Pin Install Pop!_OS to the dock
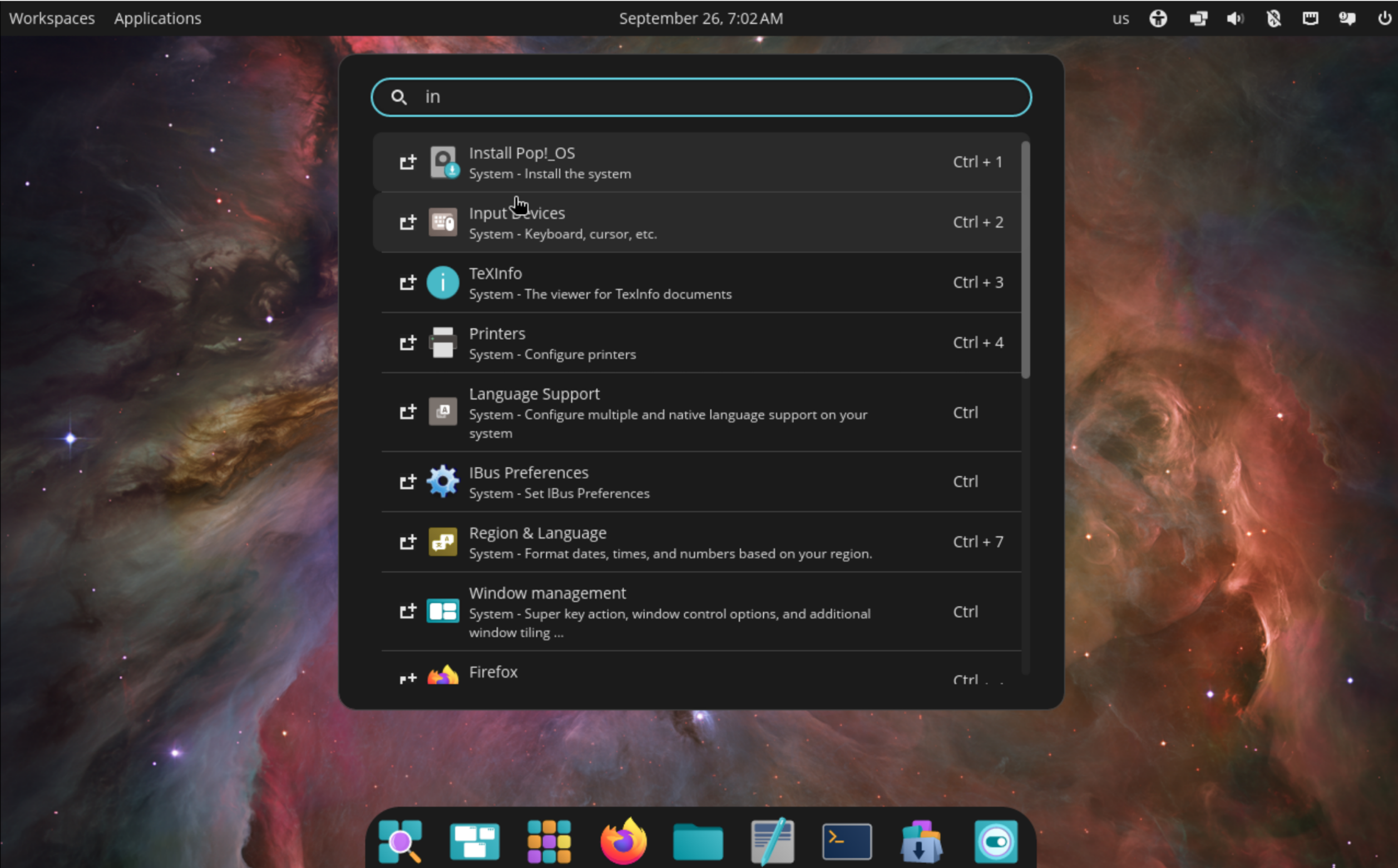Screen dimensions: 1398x868 click(x=408, y=162)
